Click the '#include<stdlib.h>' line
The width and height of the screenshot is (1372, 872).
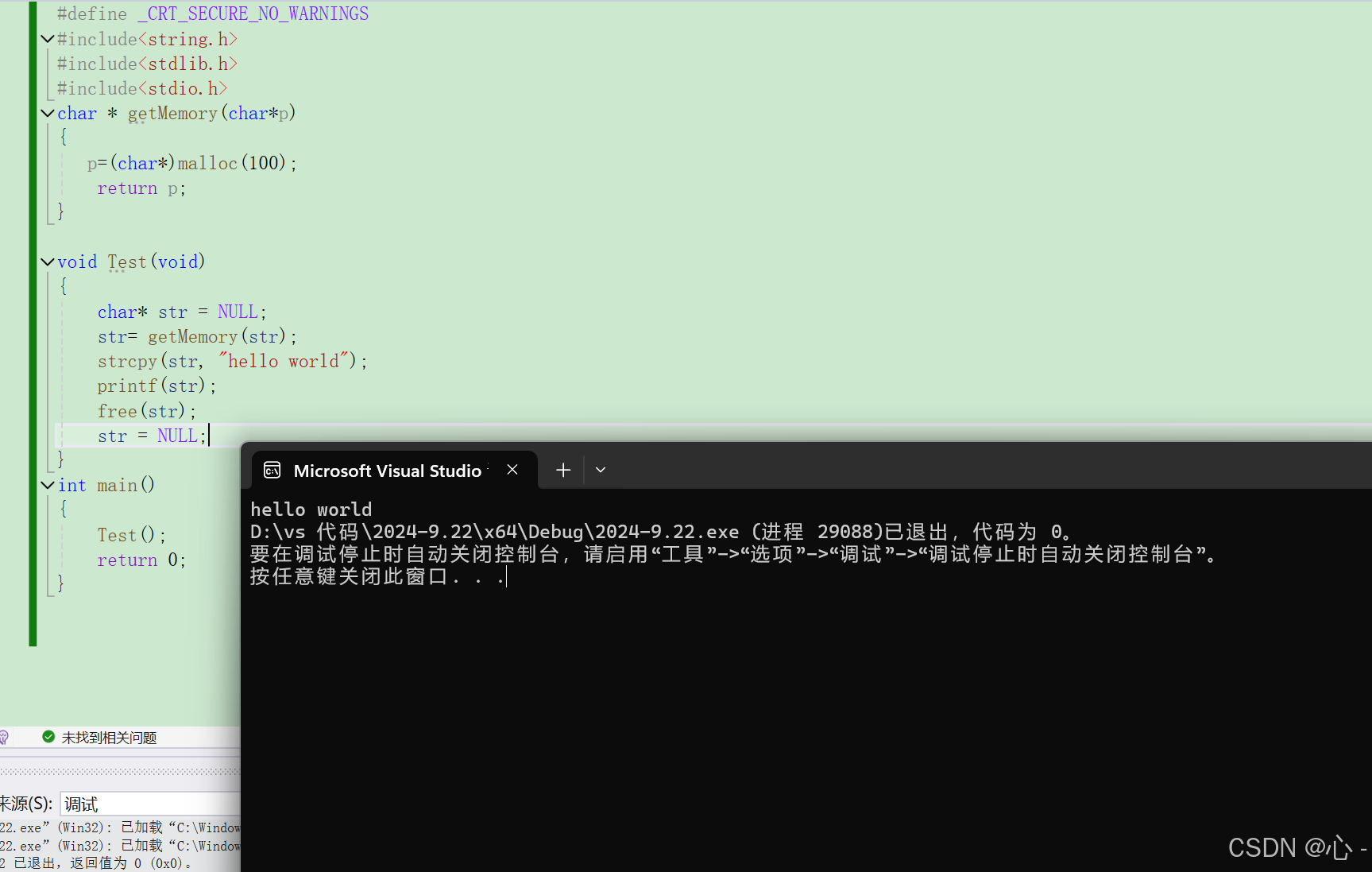click(x=147, y=64)
